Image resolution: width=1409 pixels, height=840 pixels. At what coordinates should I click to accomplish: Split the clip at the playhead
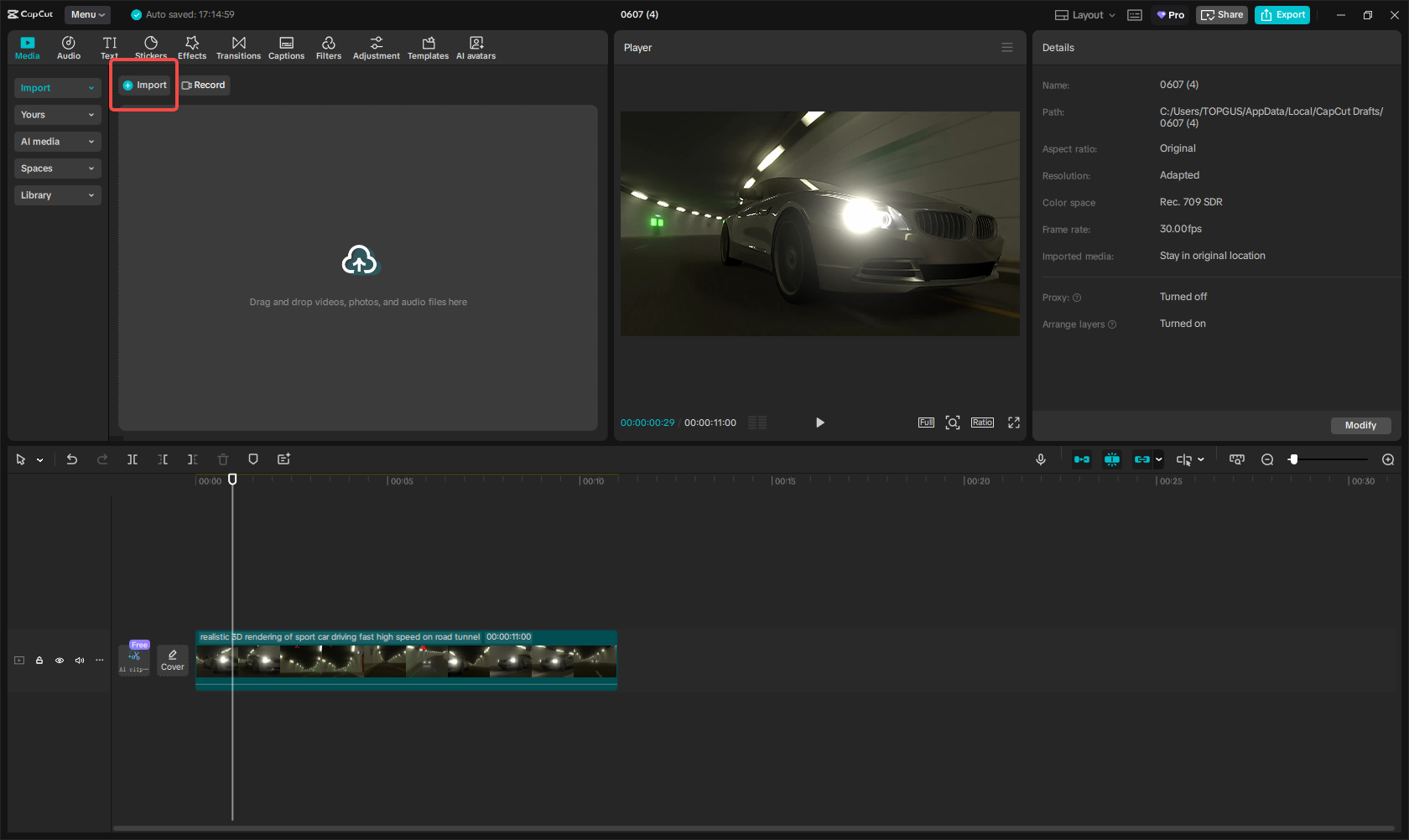(x=132, y=459)
